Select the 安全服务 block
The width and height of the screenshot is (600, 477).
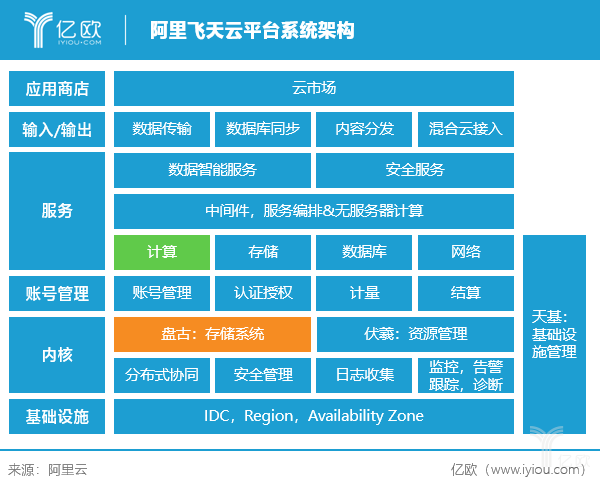click(x=415, y=170)
